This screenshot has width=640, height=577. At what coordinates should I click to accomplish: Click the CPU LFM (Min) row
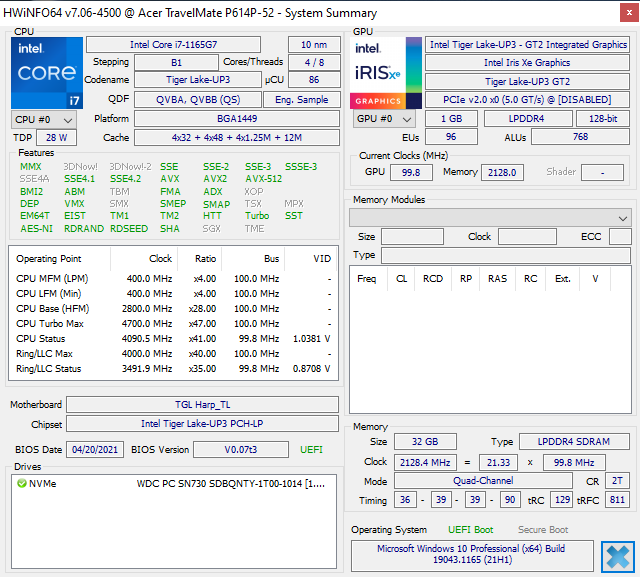173,294
